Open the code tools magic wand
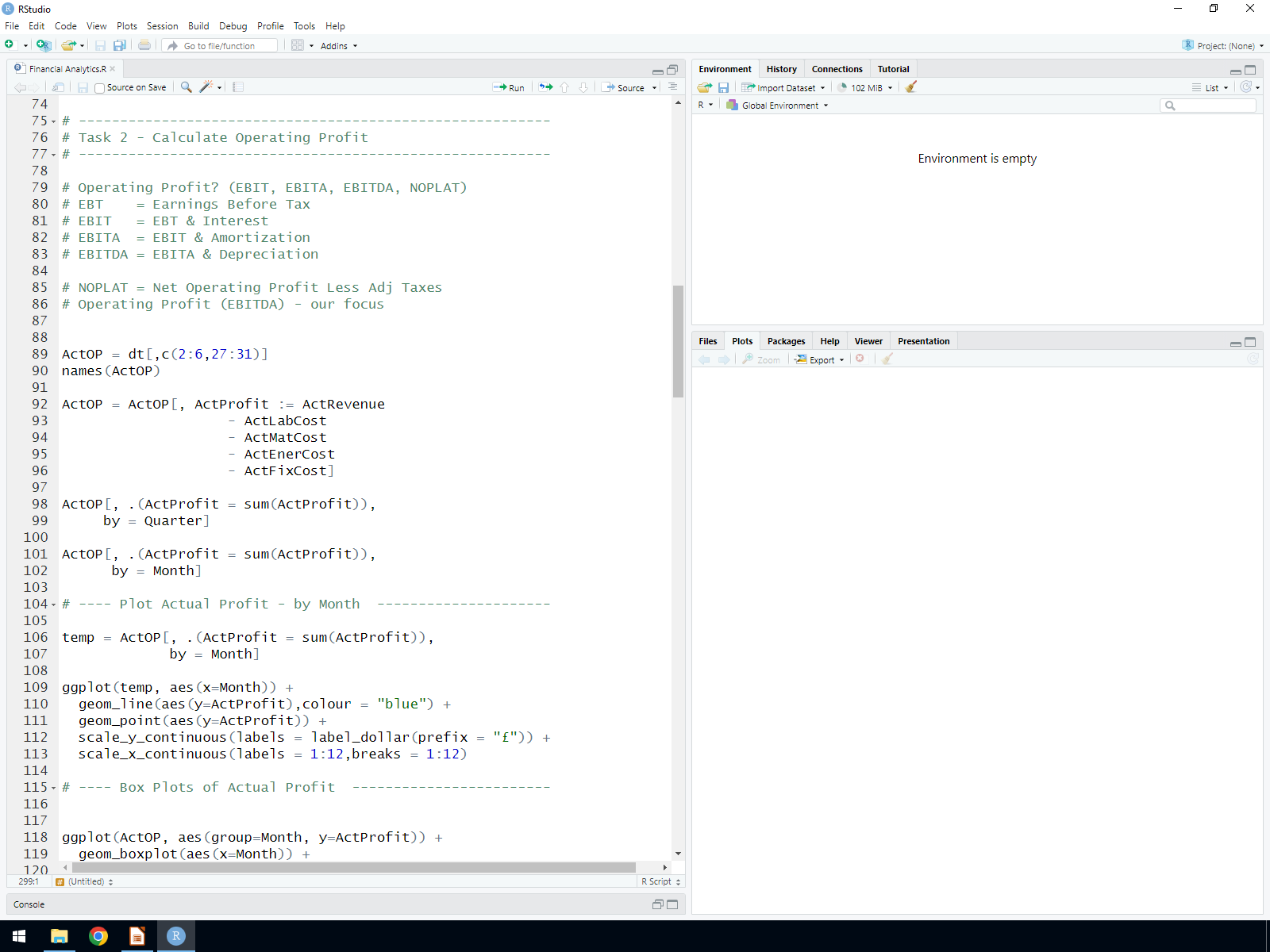Image resolution: width=1270 pixels, height=952 pixels. pos(207,87)
